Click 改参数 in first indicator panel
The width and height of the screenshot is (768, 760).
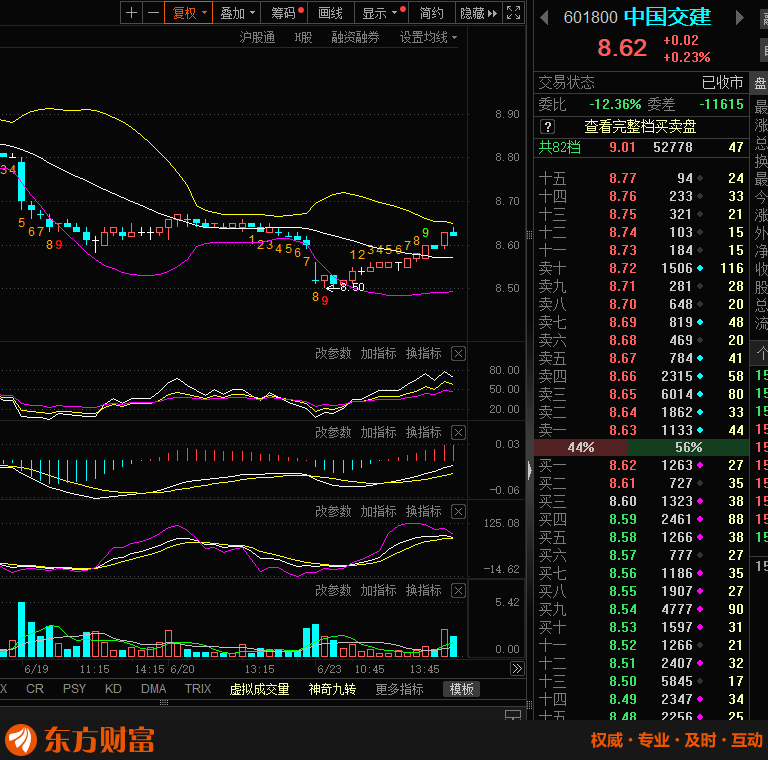tap(333, 353)
